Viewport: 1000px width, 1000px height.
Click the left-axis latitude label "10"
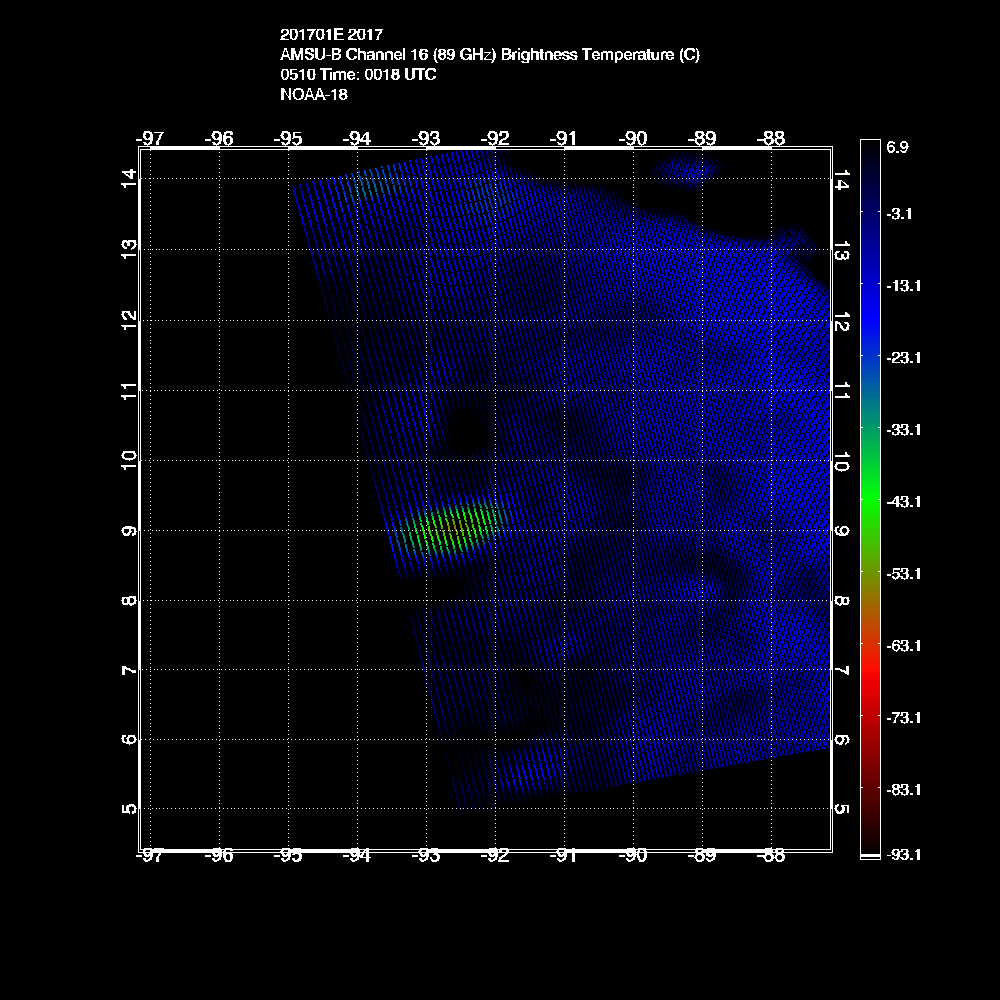129,460
